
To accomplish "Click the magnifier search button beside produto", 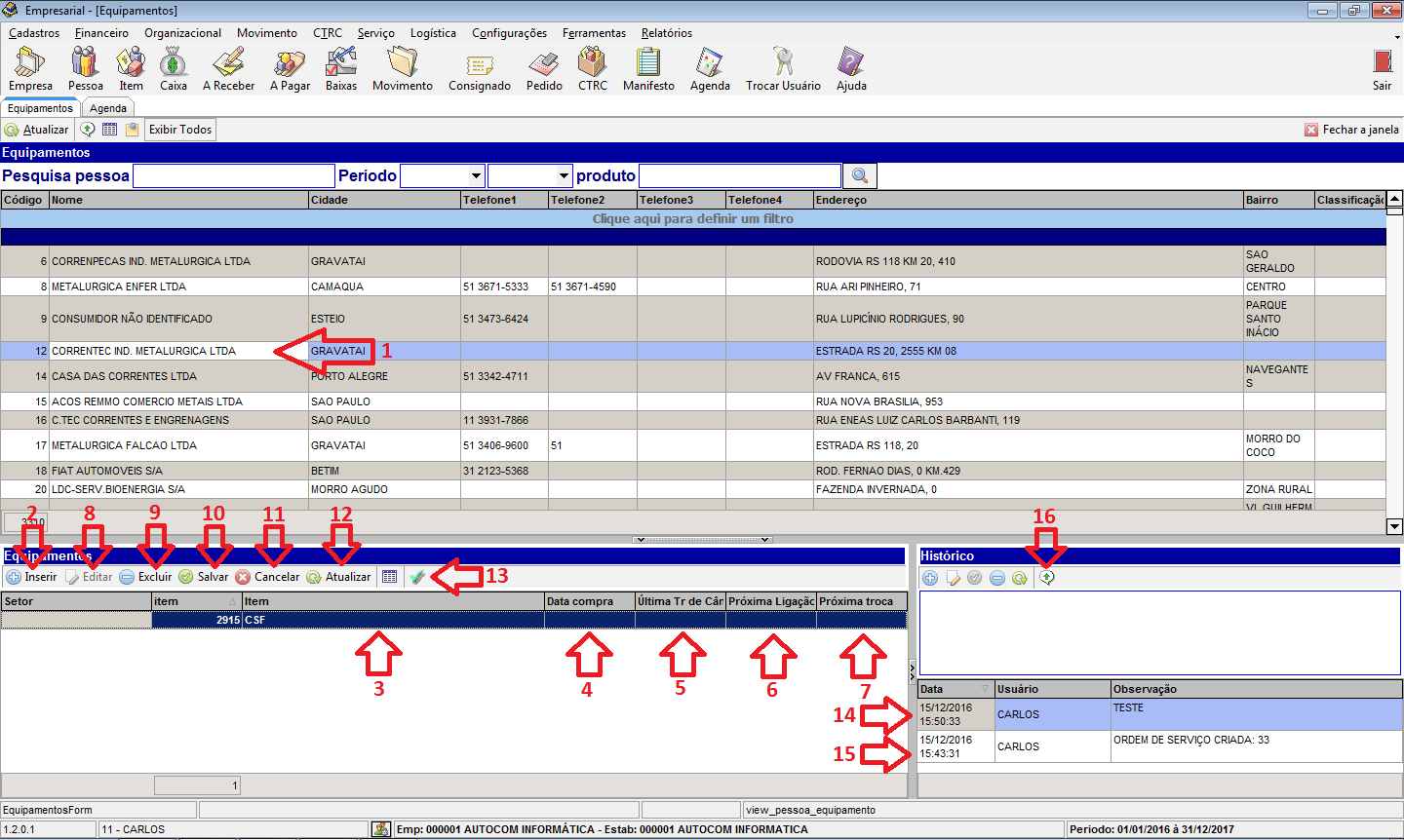I will pyautogui.click(x=859, y=175).
